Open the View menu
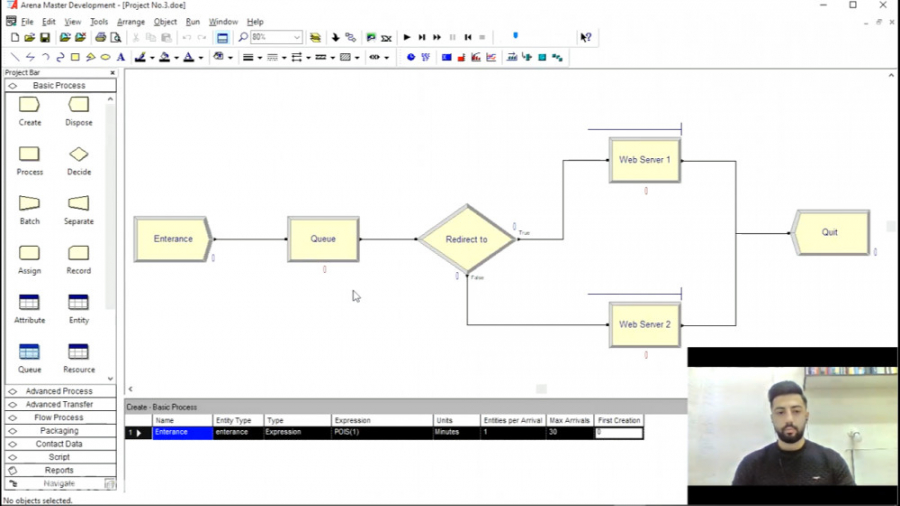 [72, 22]
